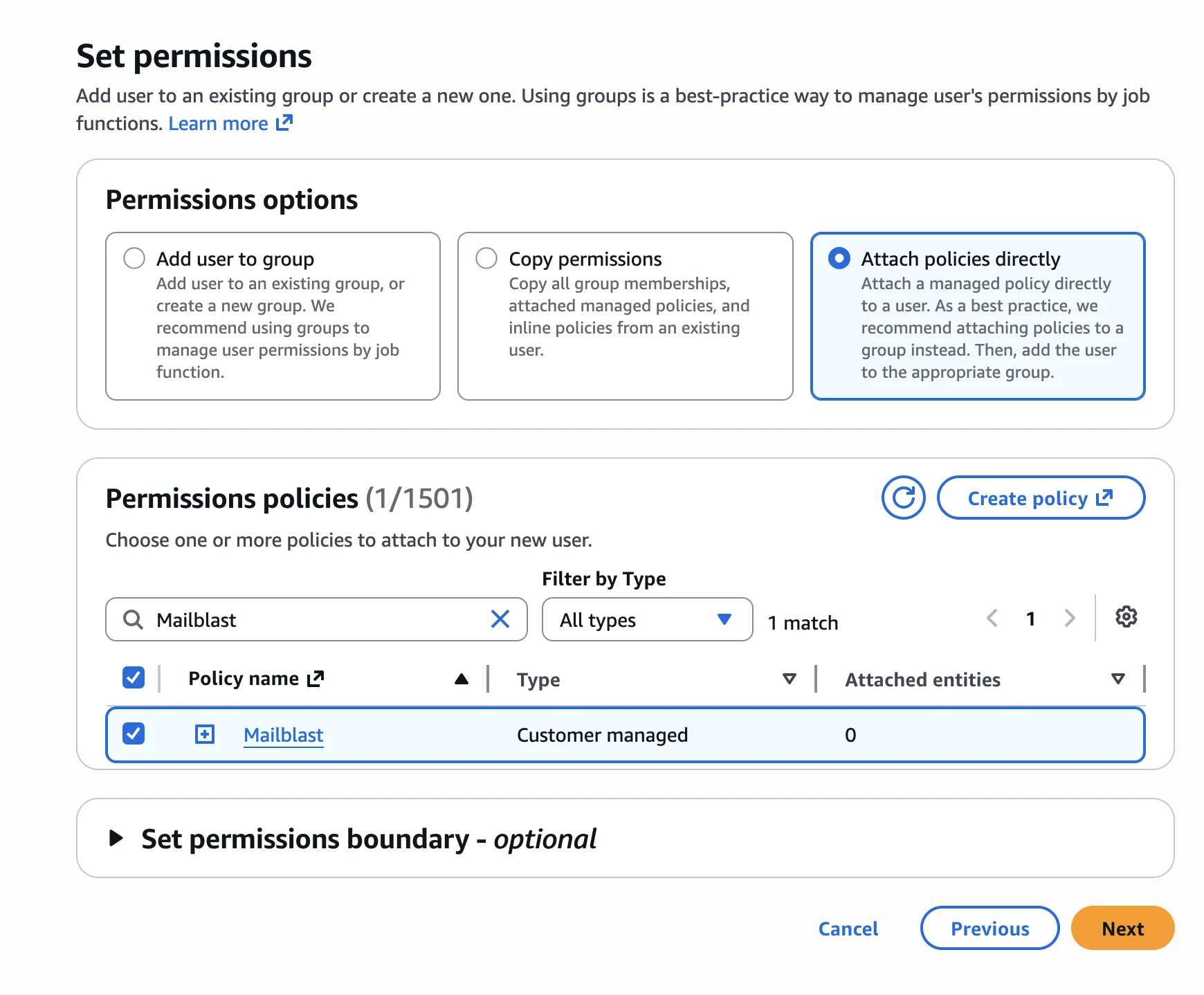Screen dimensions: 1204x995
Task: Sort by Type column arrow
Action: point(789,679)
